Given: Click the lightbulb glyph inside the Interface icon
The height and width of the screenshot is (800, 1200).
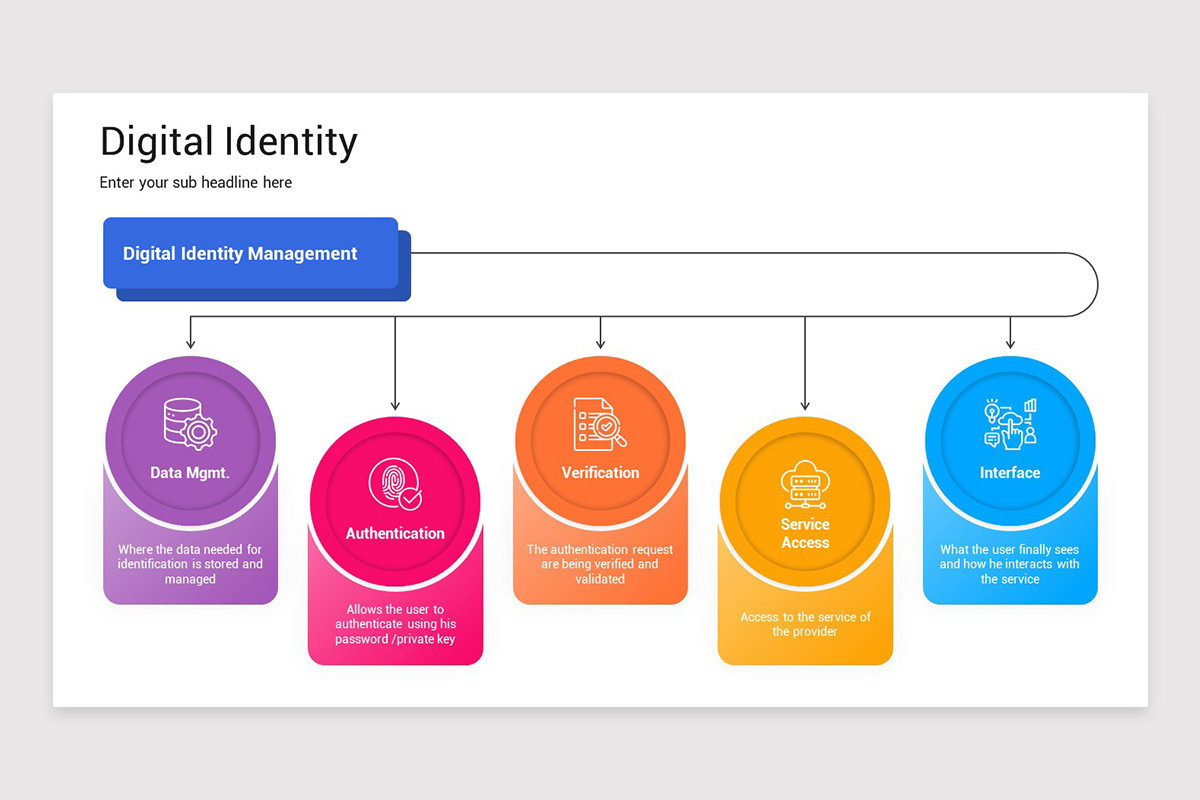Looking at the screenshot, I should 991,410.
